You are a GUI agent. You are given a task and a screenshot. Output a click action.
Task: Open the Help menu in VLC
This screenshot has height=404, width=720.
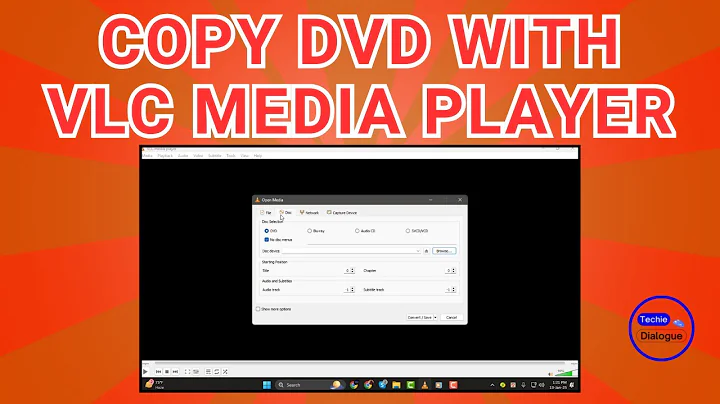coord(258,156)
